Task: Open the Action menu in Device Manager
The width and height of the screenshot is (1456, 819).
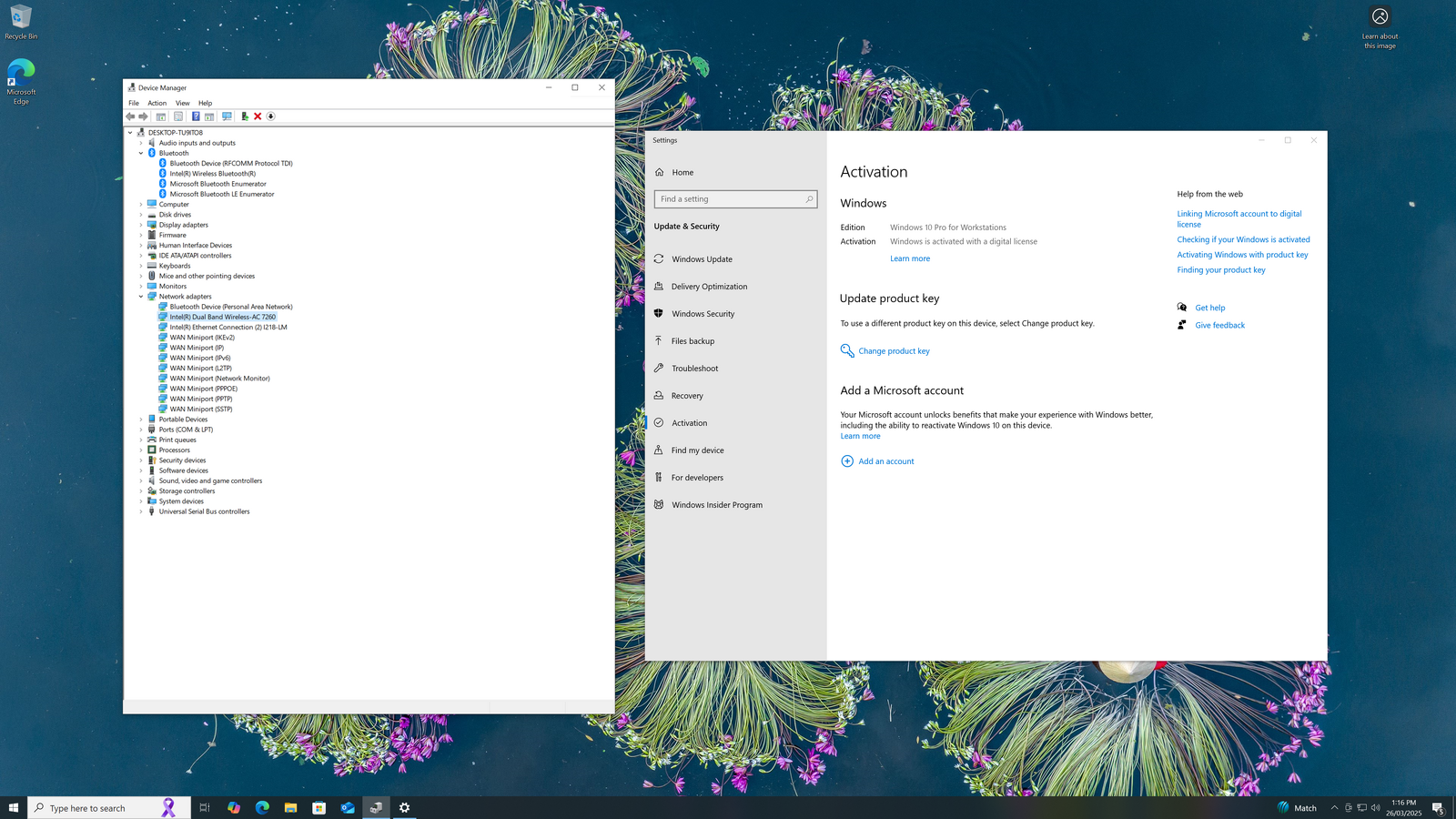Action: click(157, 103)
